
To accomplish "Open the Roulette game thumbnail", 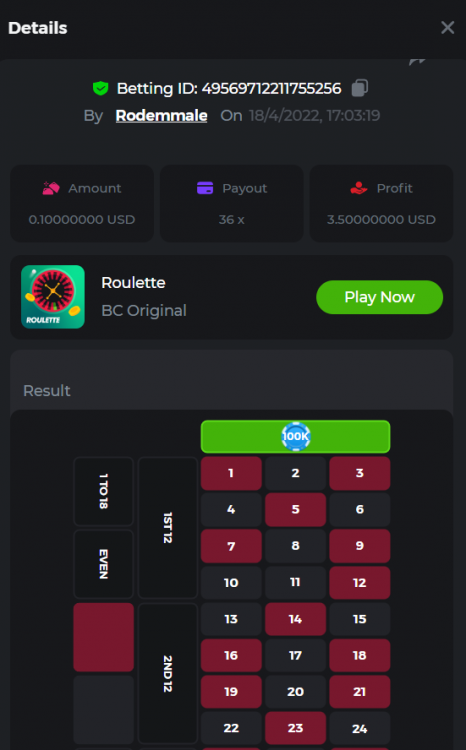I will (53, 297).
